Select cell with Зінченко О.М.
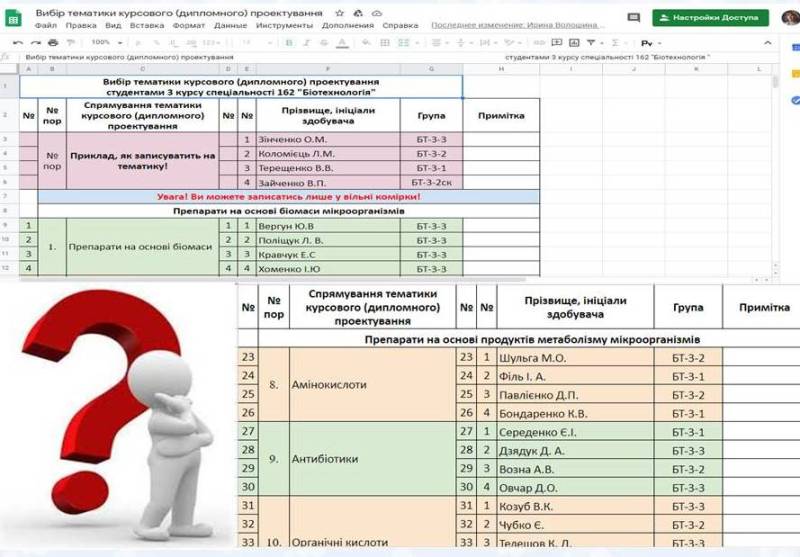This screenshot has width=800, height=557. 328,139
